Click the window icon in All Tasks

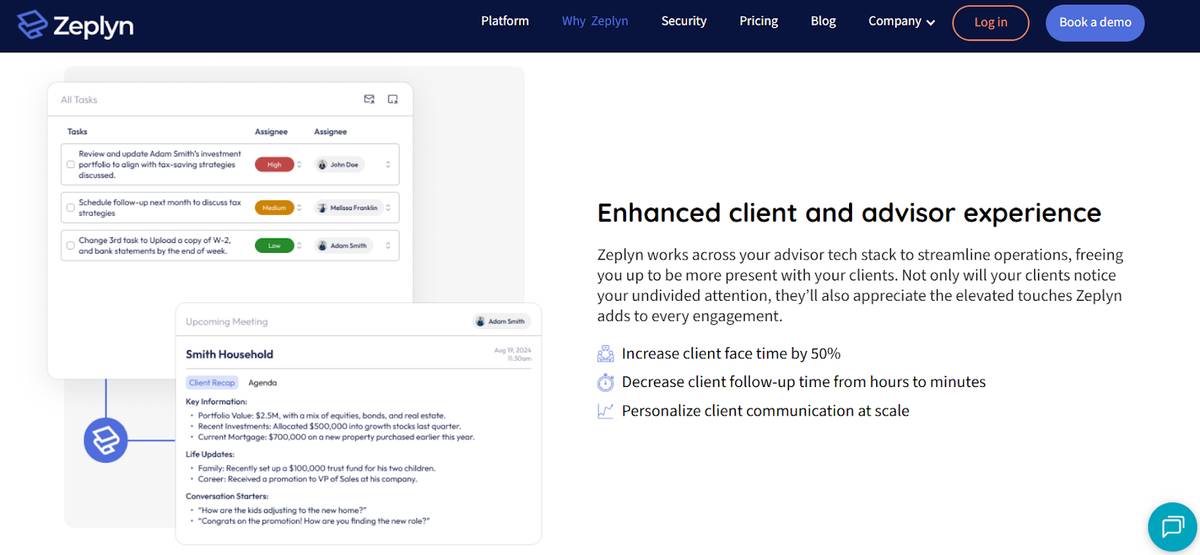pyautogui.click(x=393, y=99)
